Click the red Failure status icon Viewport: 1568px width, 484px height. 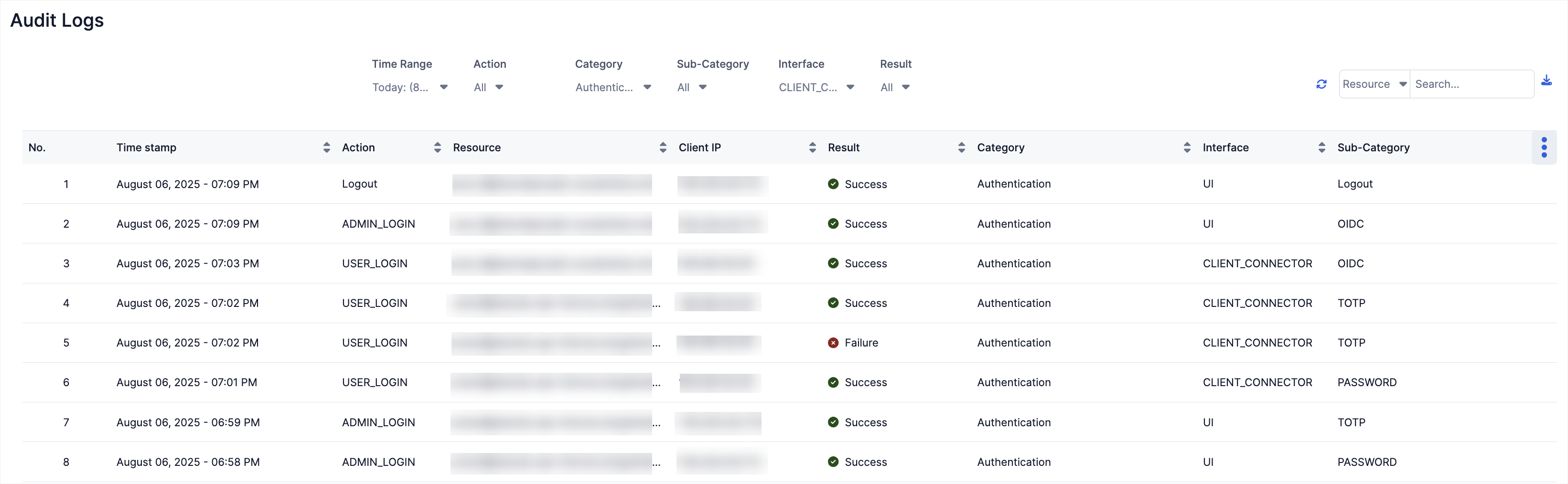coord(833,343)
